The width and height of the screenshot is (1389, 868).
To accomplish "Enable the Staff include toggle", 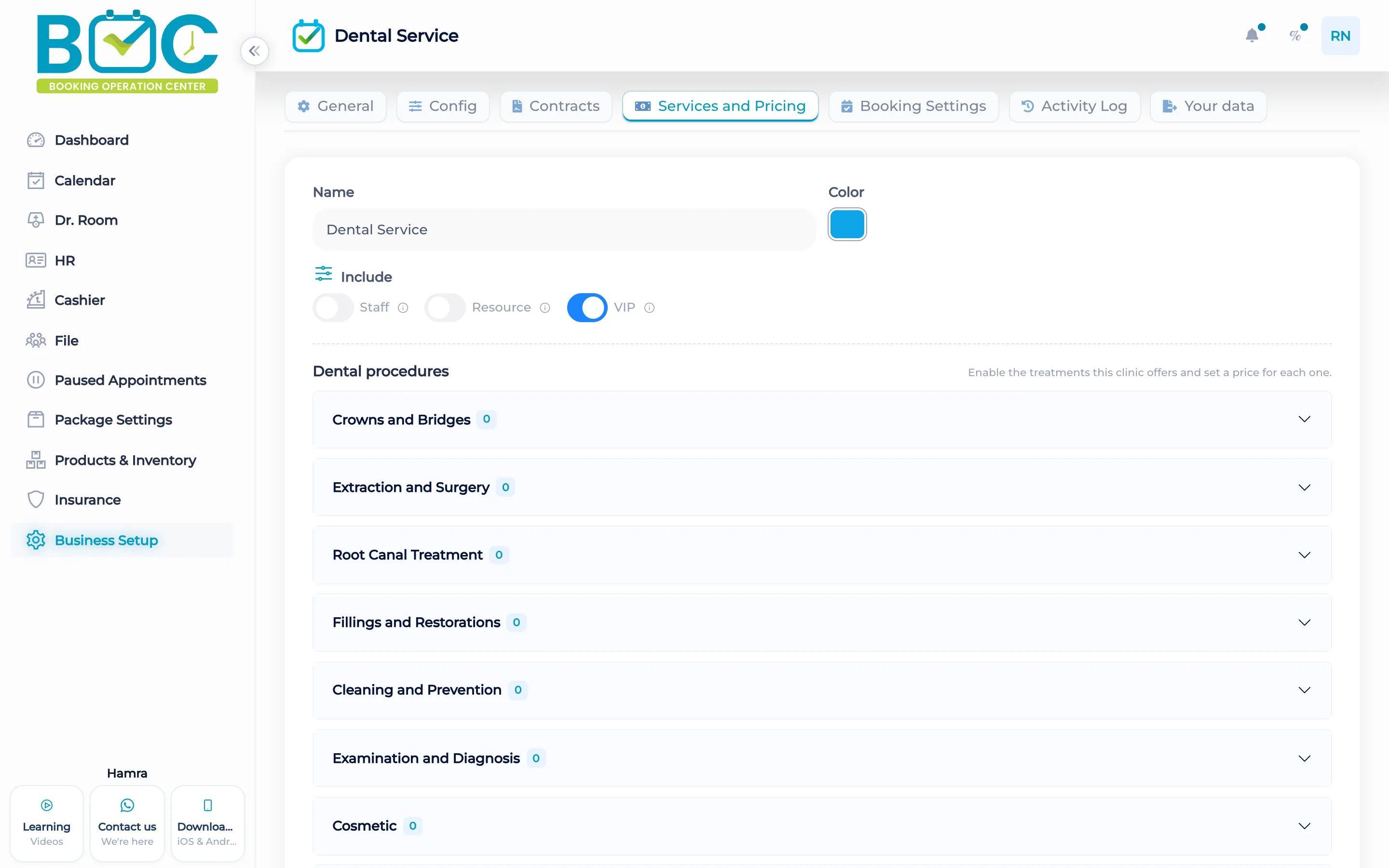I will click(x=333, y=308).
